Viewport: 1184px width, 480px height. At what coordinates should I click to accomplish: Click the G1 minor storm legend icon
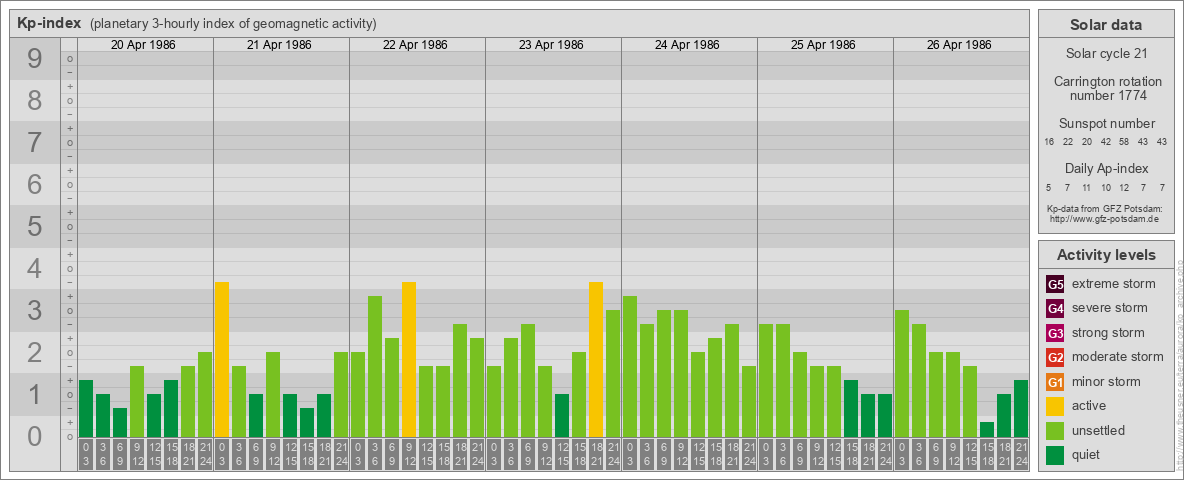click(1055, 382)
